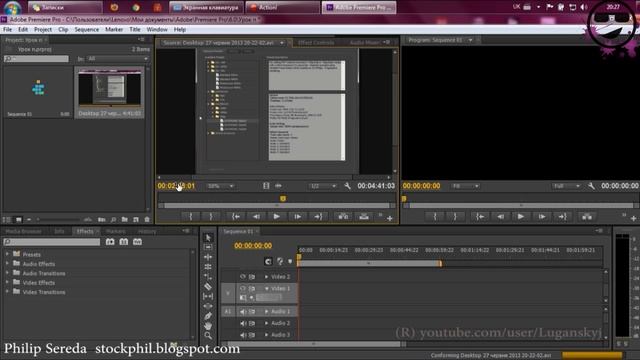The image size is (640, 360).
Task: Click the Effects panel search field
Action: click(x=52, y=242)
